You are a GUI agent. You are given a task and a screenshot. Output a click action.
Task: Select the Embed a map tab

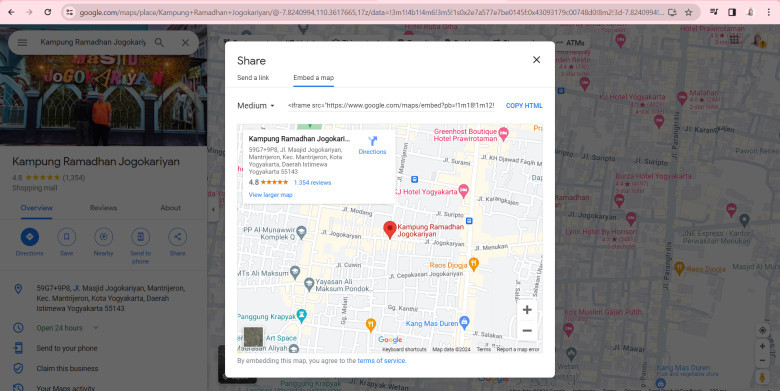pyautogui.click(x=313, y=78)
